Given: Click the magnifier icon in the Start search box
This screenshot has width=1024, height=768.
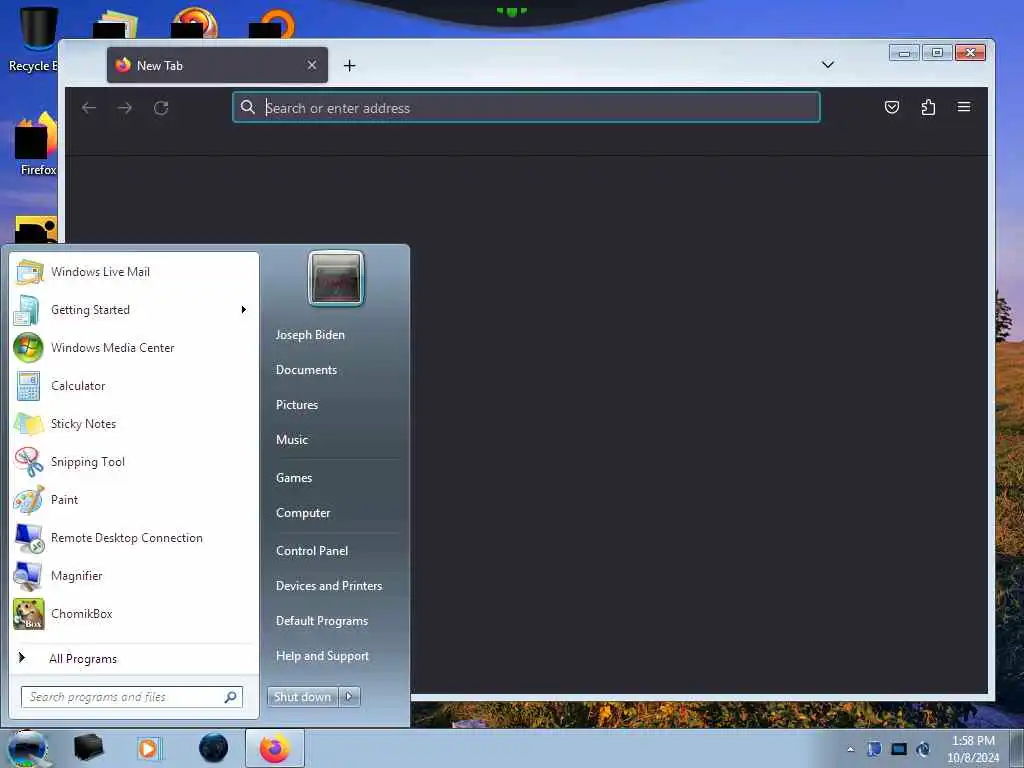Looking at the screenshot, I should [231, 697].
